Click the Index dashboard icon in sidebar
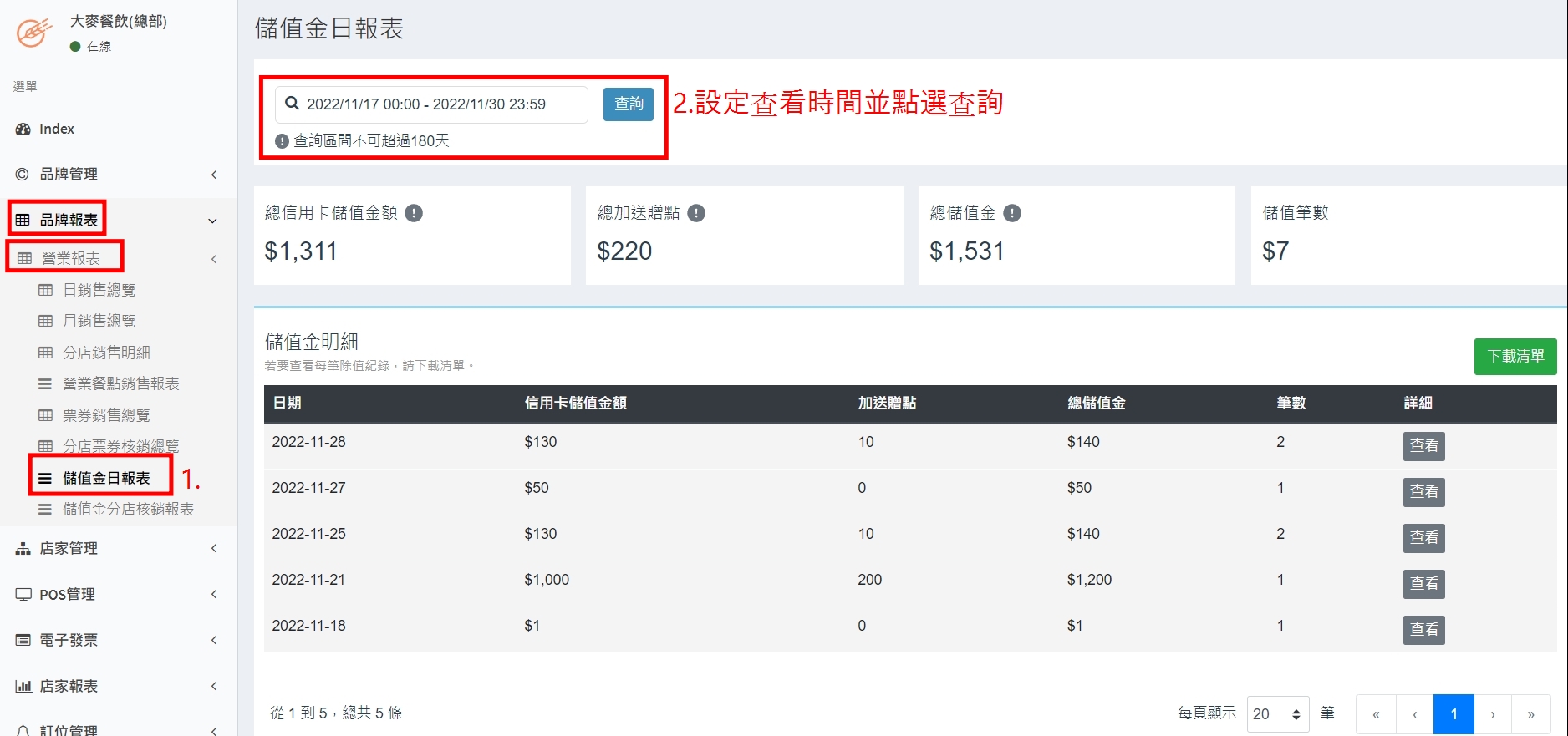Image resolution: width=1568 pixels, height=736 pixels. (x=23, y=129)
